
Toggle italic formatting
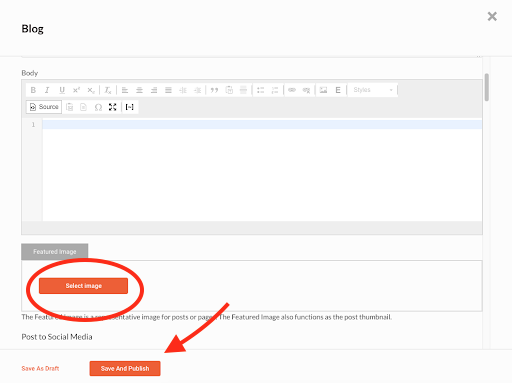tap(47, 90)
